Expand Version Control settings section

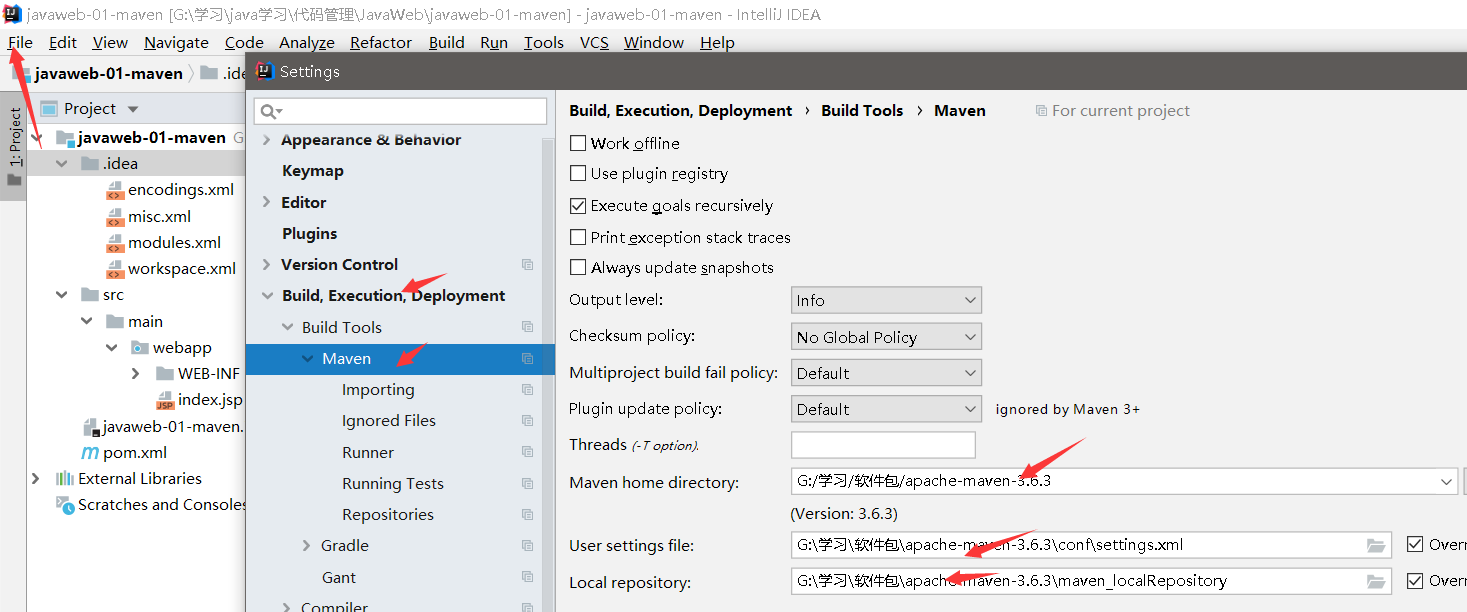266,264
